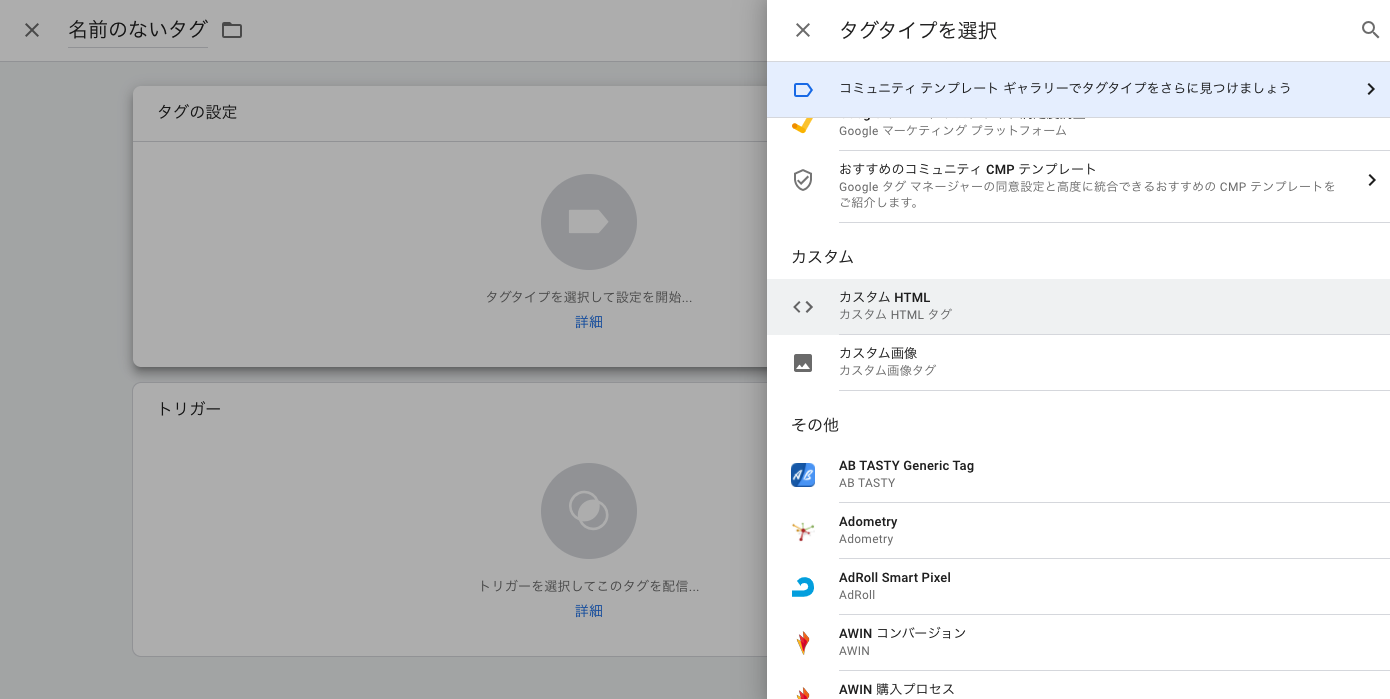Click the folder icon beside the tag name

[x=231, y=30]
